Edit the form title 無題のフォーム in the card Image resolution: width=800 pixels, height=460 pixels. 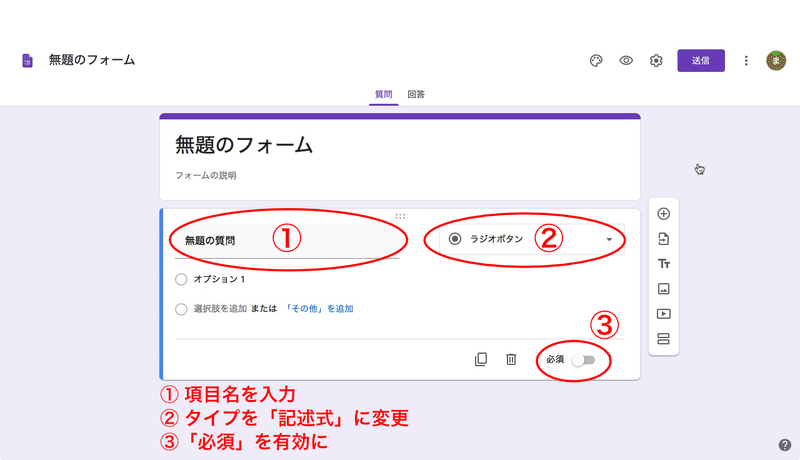(x=244, y=145)
